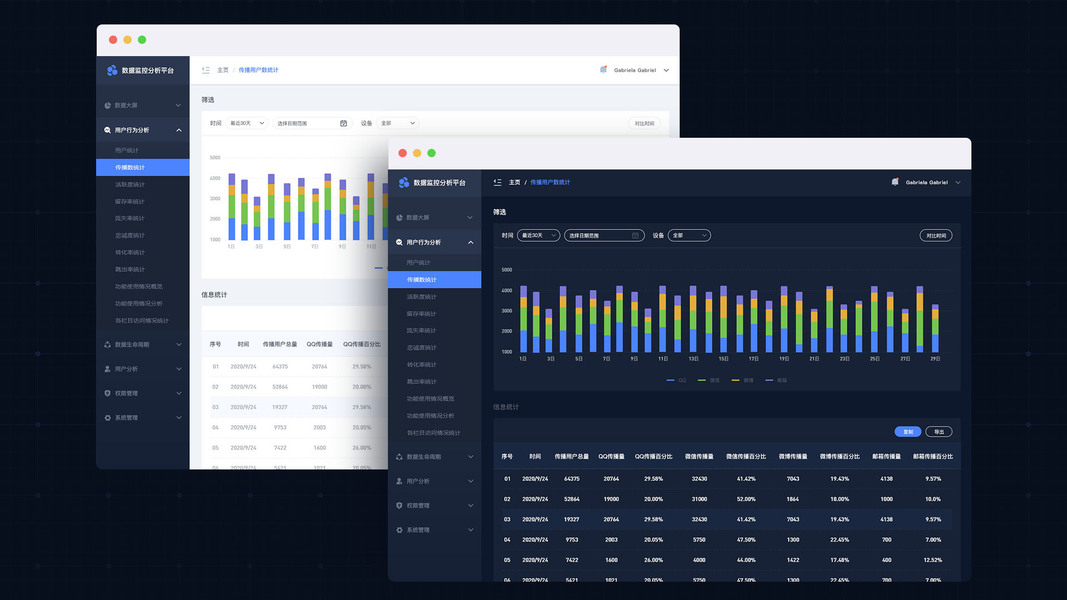Select 各栏目访问情况统计 in light window sidebar
This screenshot has height=600, width=1067.
click(x=142, y=320)
